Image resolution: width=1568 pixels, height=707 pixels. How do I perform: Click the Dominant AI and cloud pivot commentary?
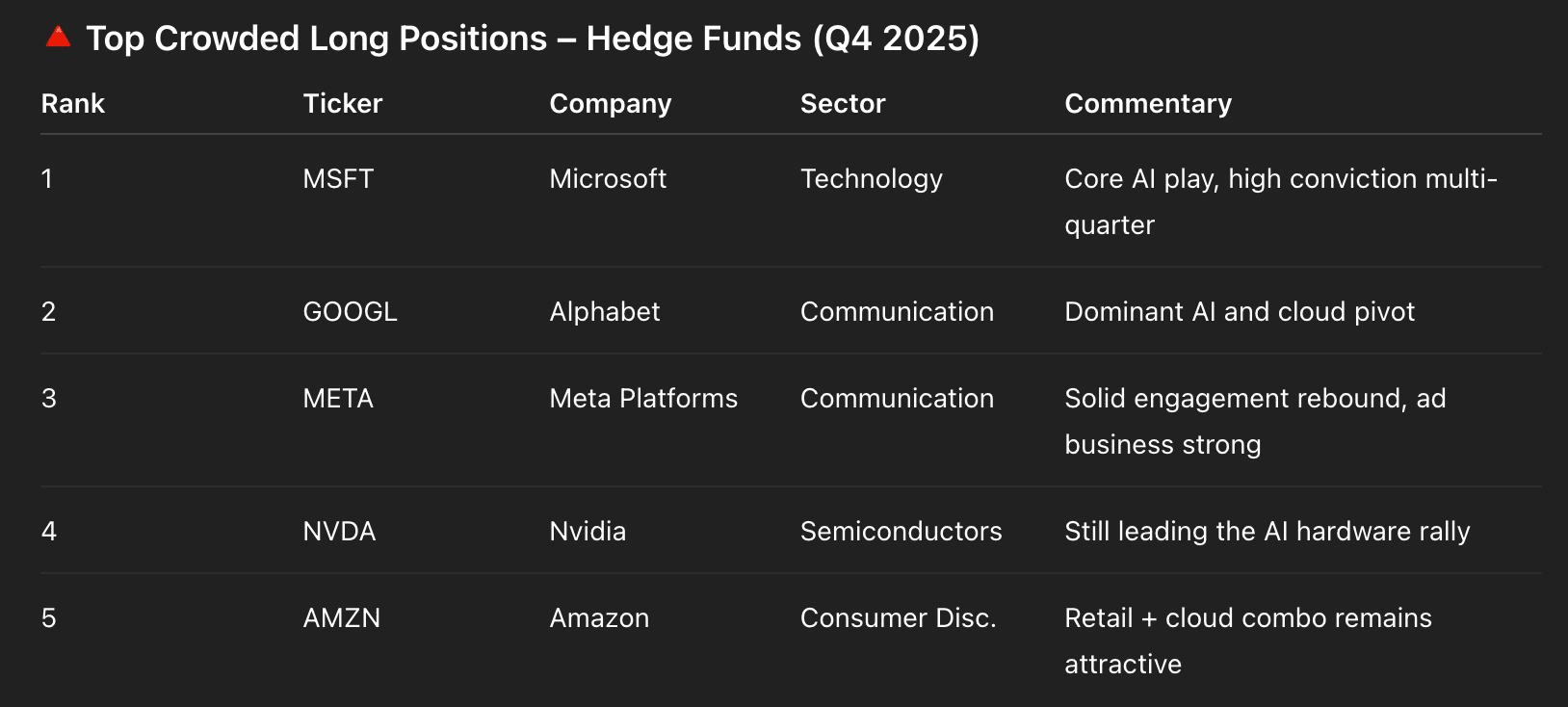click(x=1240, y=311)
